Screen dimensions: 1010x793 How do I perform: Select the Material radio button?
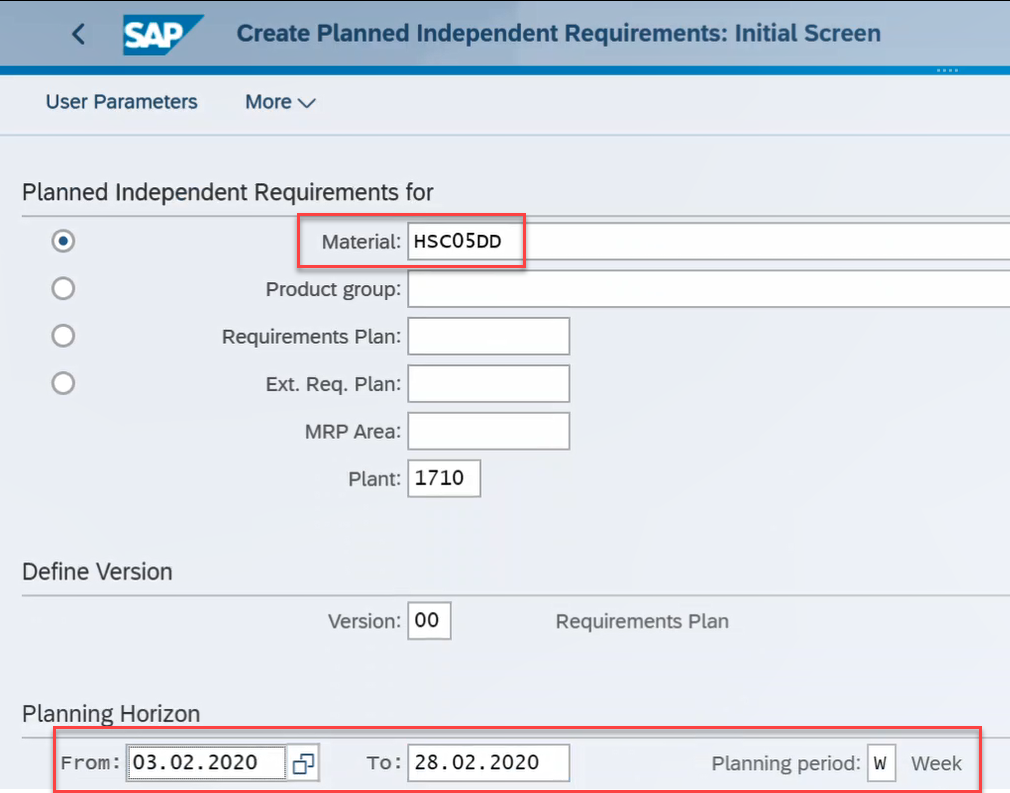tap(63, 241)
